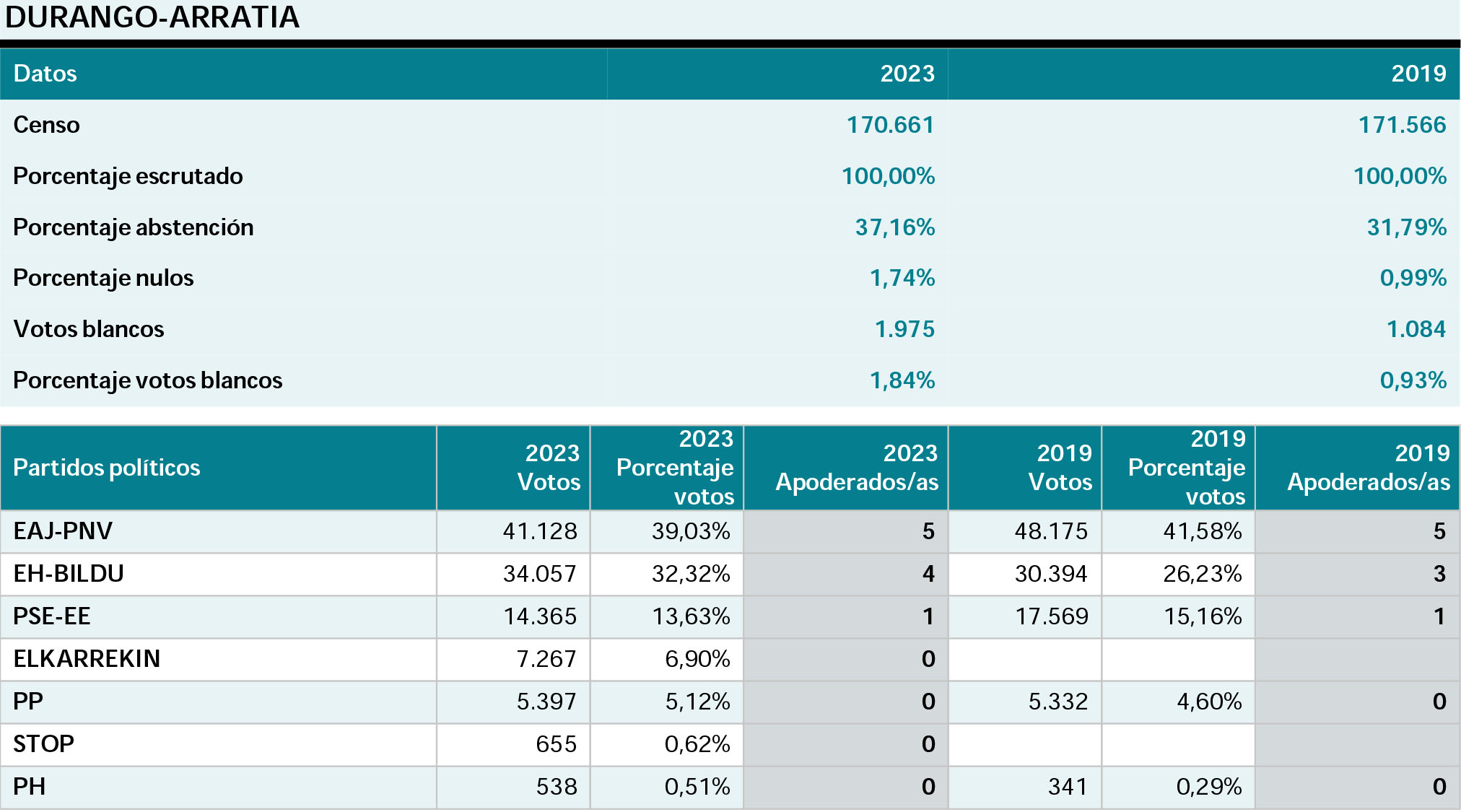Click the Partidos políticos column header
The width and height of the screenshot is (1461, 812).
click(107, 468)
